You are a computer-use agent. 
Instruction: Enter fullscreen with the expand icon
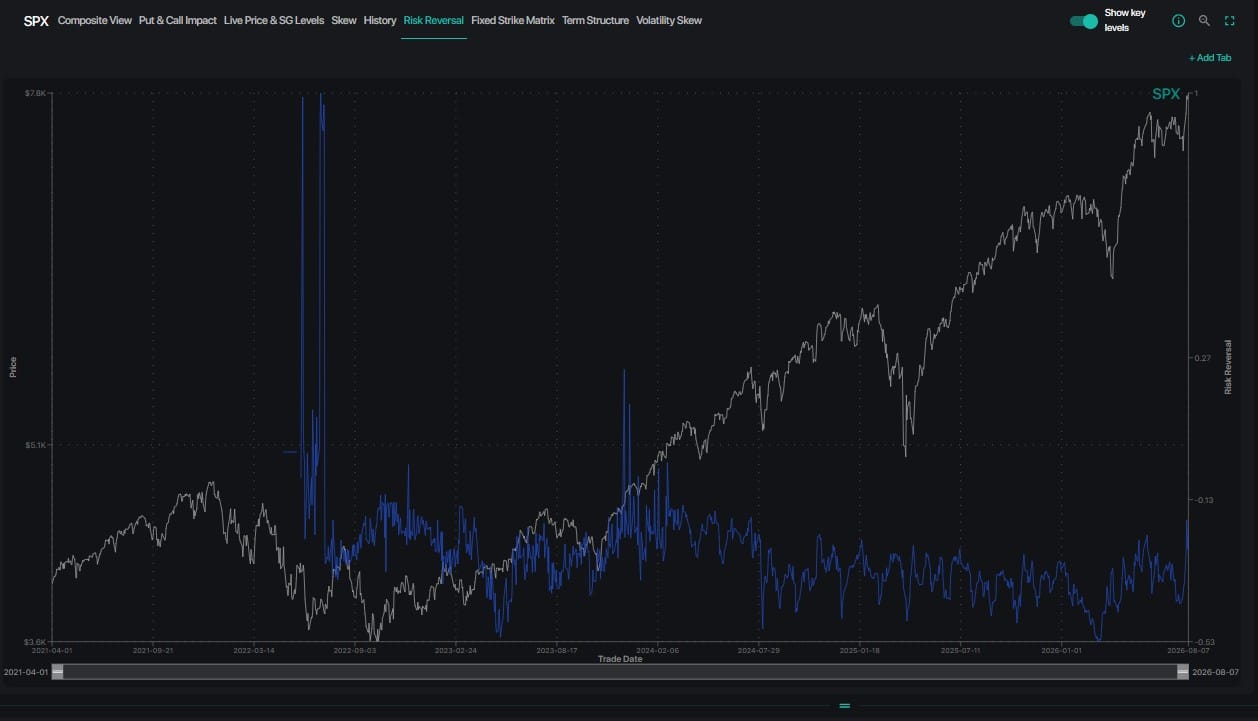[1230, 21]
